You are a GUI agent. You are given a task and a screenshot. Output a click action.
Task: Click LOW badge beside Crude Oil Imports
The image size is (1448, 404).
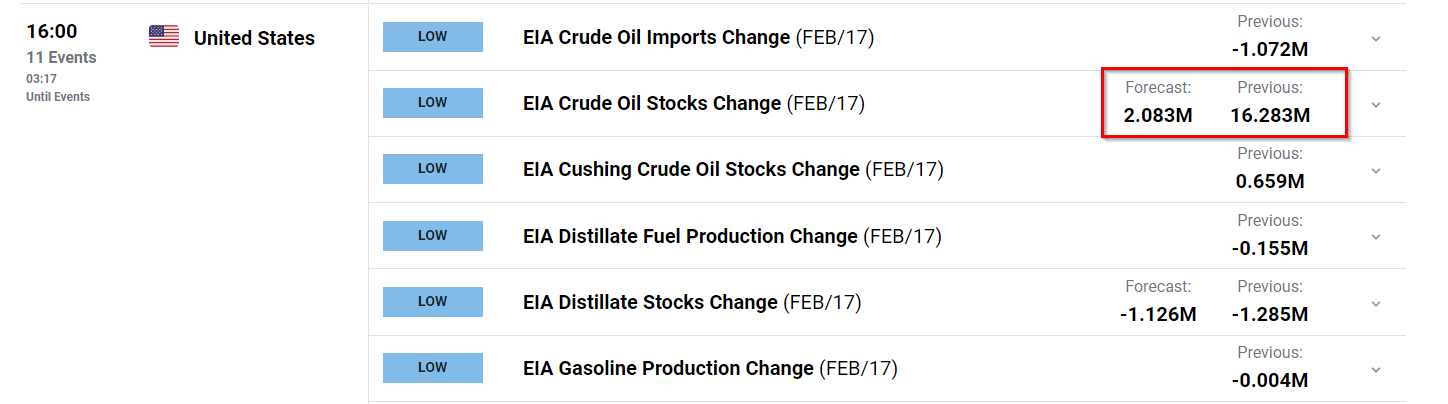(433, 37)
